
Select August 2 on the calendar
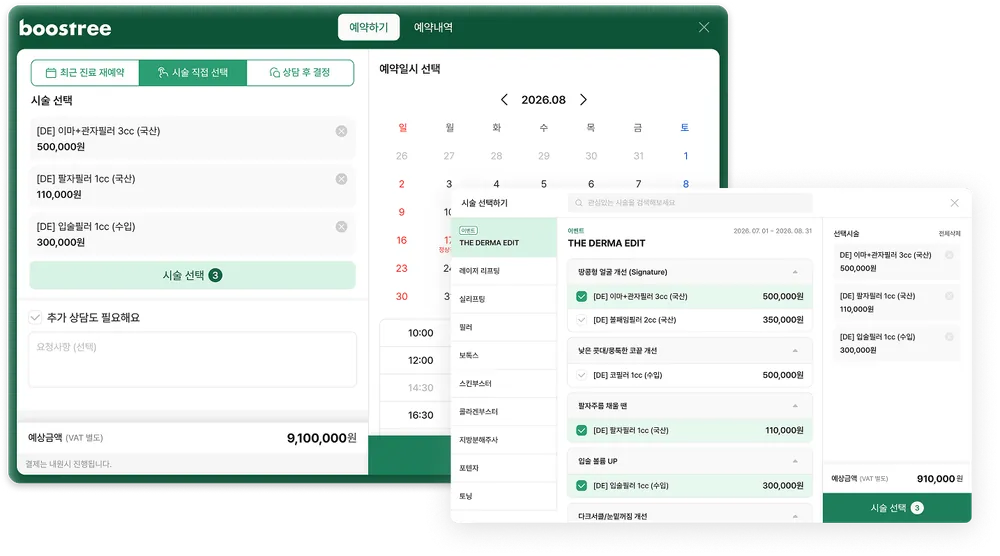click(x=401, y=184)
